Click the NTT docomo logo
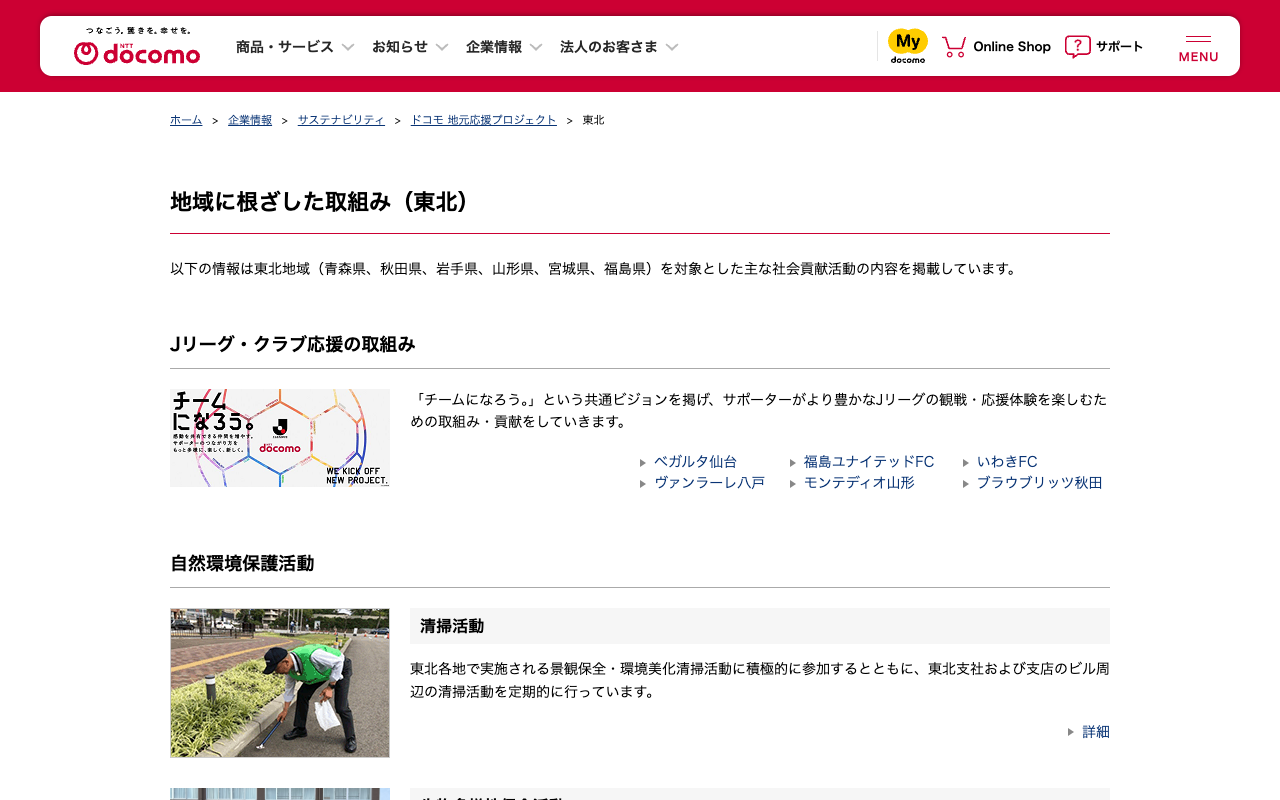The height and width of the screenshot is (800, 1280). click(137, 46)
